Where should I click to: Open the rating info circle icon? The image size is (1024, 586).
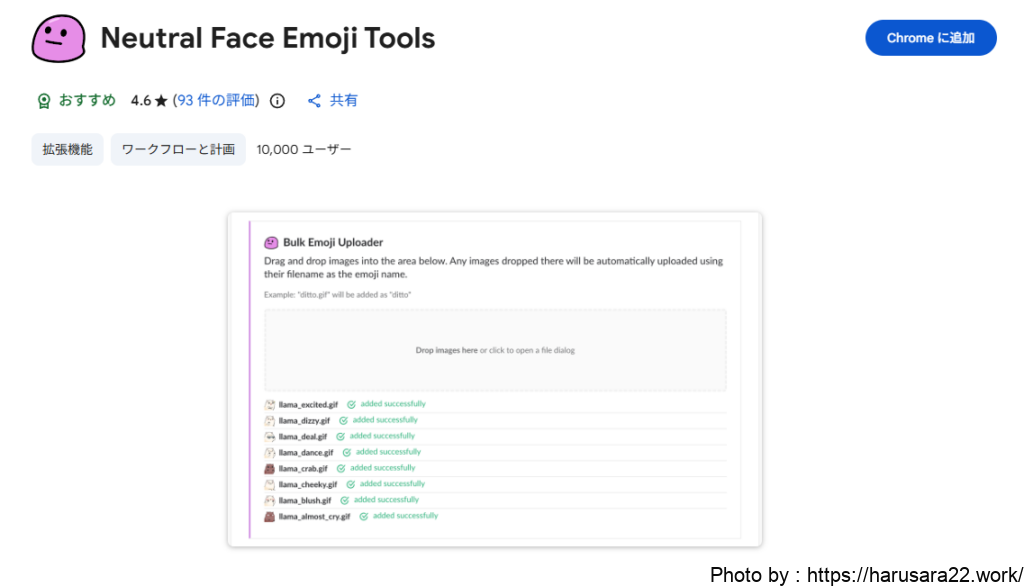pyautogui.click(x=278, y=101)
